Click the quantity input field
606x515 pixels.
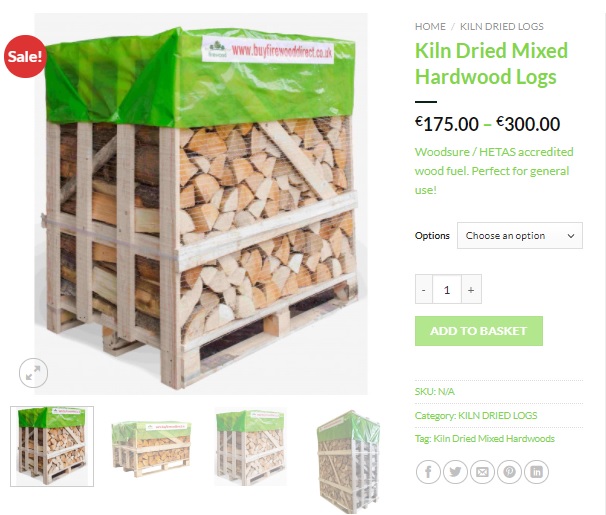tap(447, 289)
